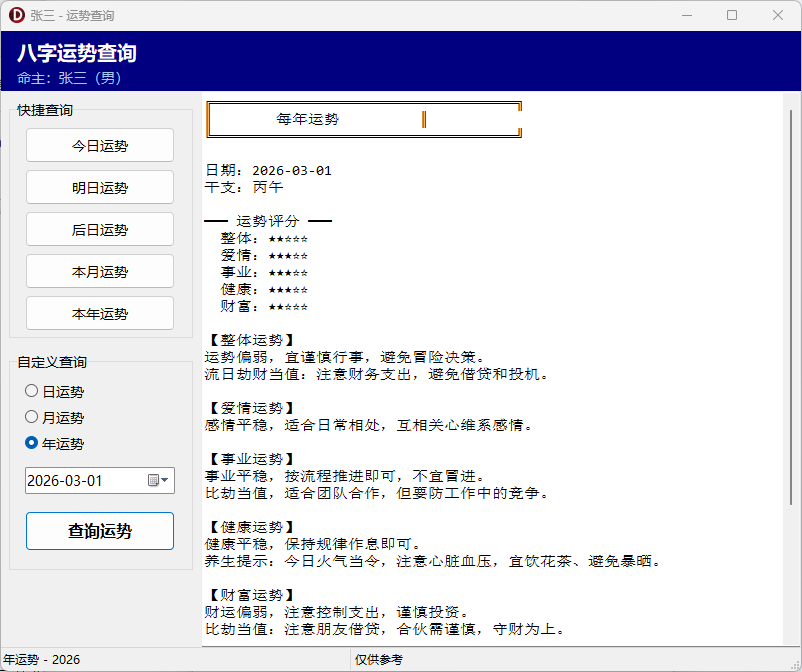Viewport: 802px width, 672px height.
Task: Click the 年运势 - 2026 status bar text
Action: (x=40, y=655)
